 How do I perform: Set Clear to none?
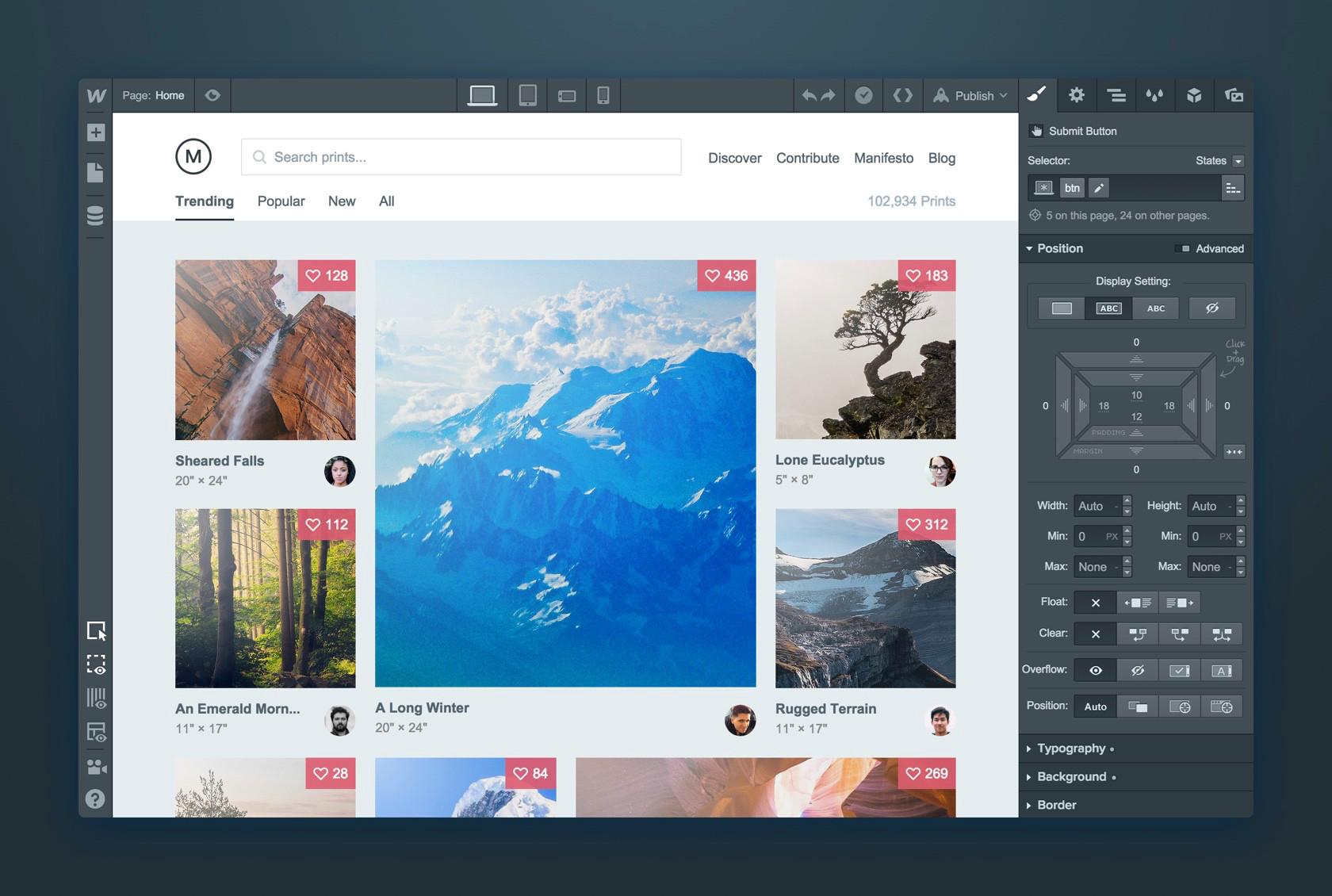click(x=1095, y=634)
